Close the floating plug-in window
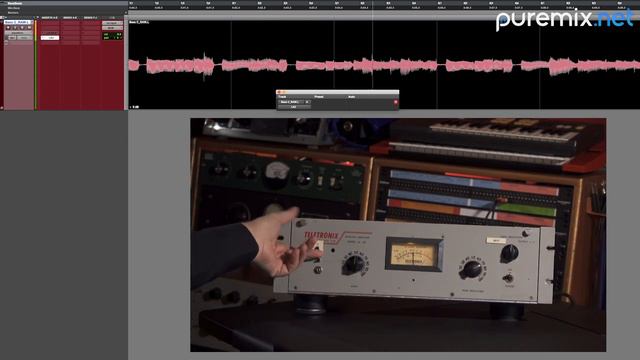The height and width of the screenshot is (360, 640). [x=279, y=92]
